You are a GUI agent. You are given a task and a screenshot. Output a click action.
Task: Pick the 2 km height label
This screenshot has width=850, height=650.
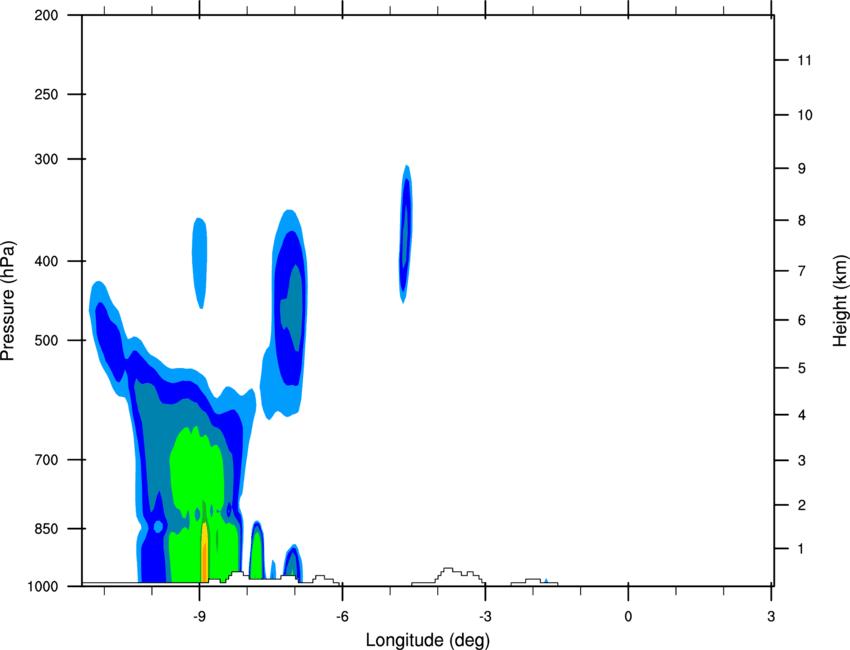coord(801,505)
